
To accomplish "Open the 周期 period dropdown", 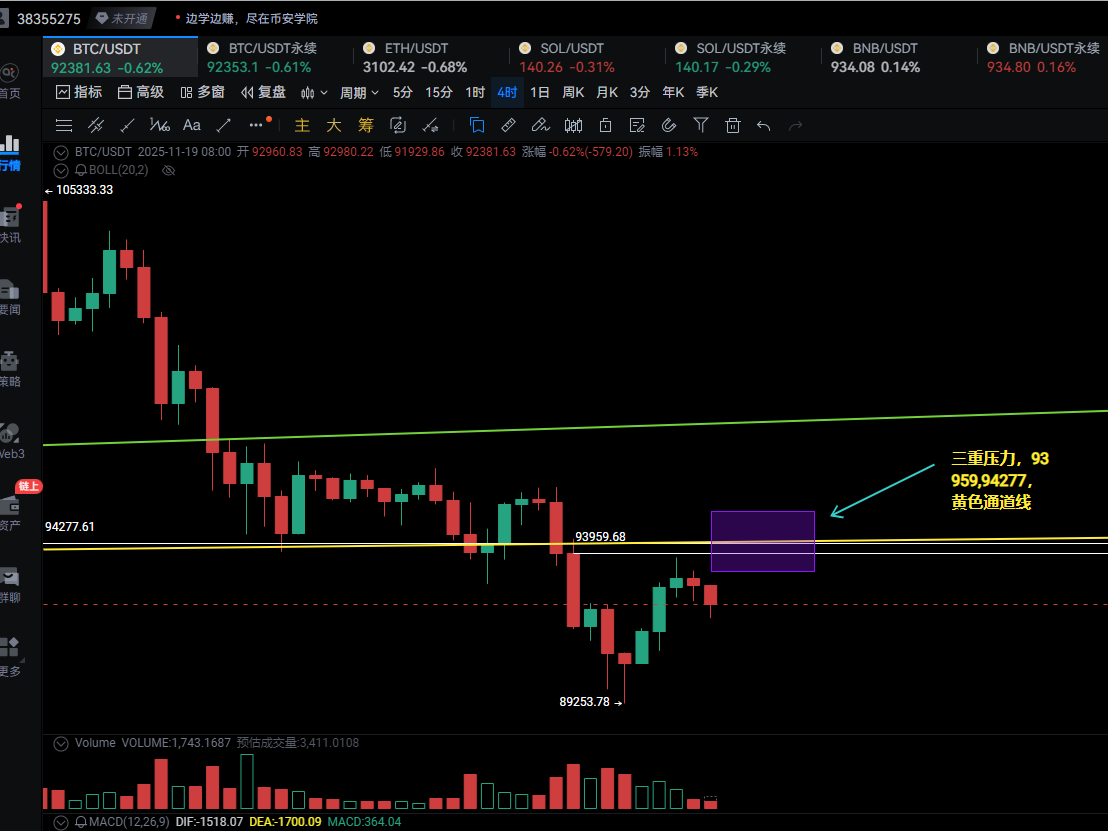I will [x=359, y=93].
